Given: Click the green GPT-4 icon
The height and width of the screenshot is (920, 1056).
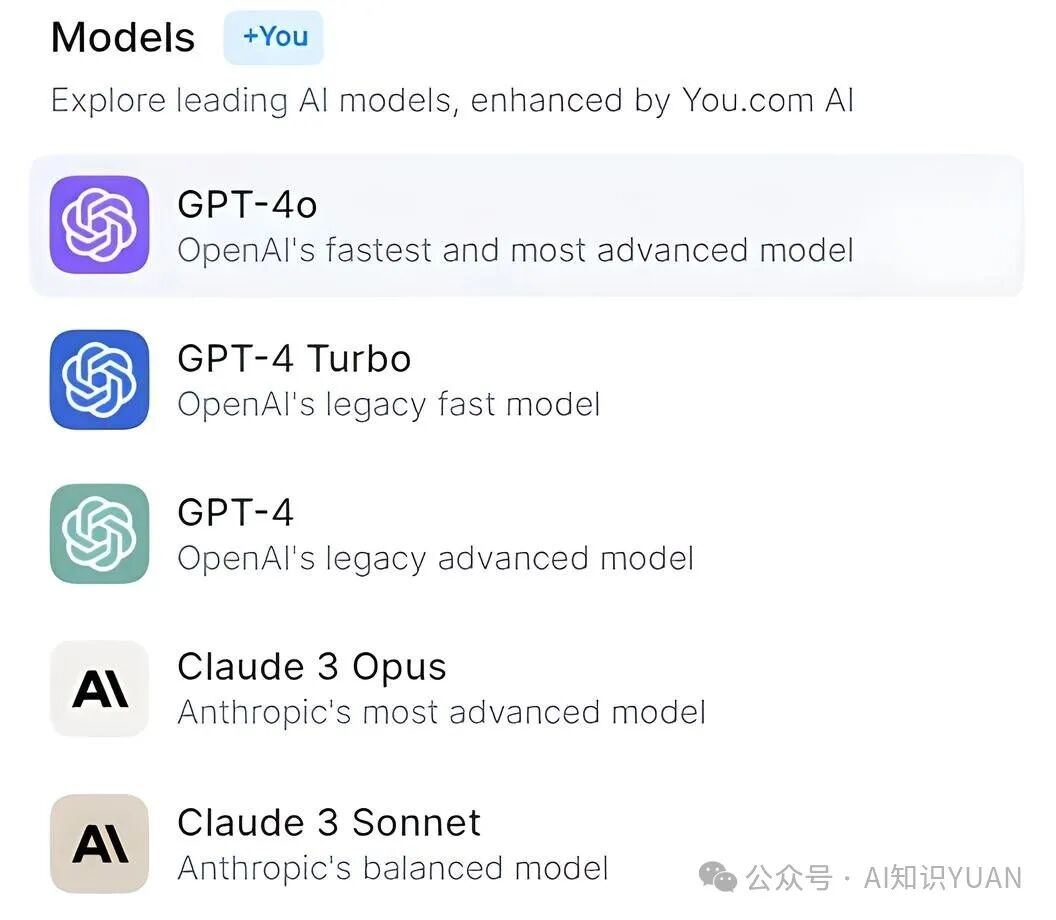Looking at the screenshot, I should coord(100,533).
